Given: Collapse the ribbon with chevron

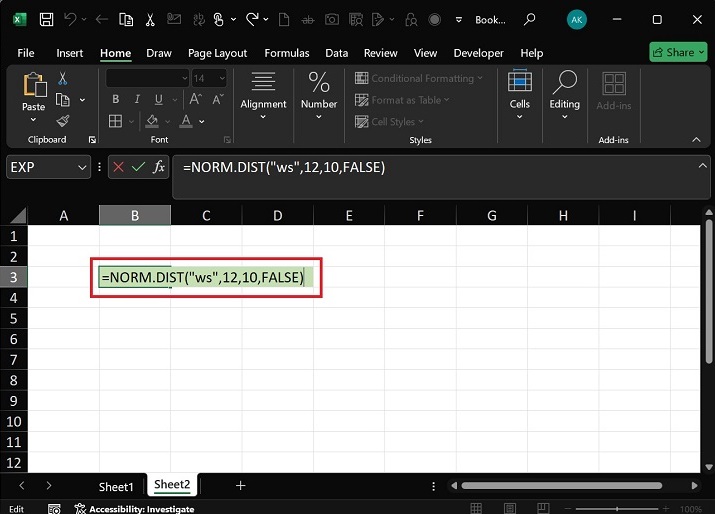Looking at the screenshot, I should coord(696,140).
